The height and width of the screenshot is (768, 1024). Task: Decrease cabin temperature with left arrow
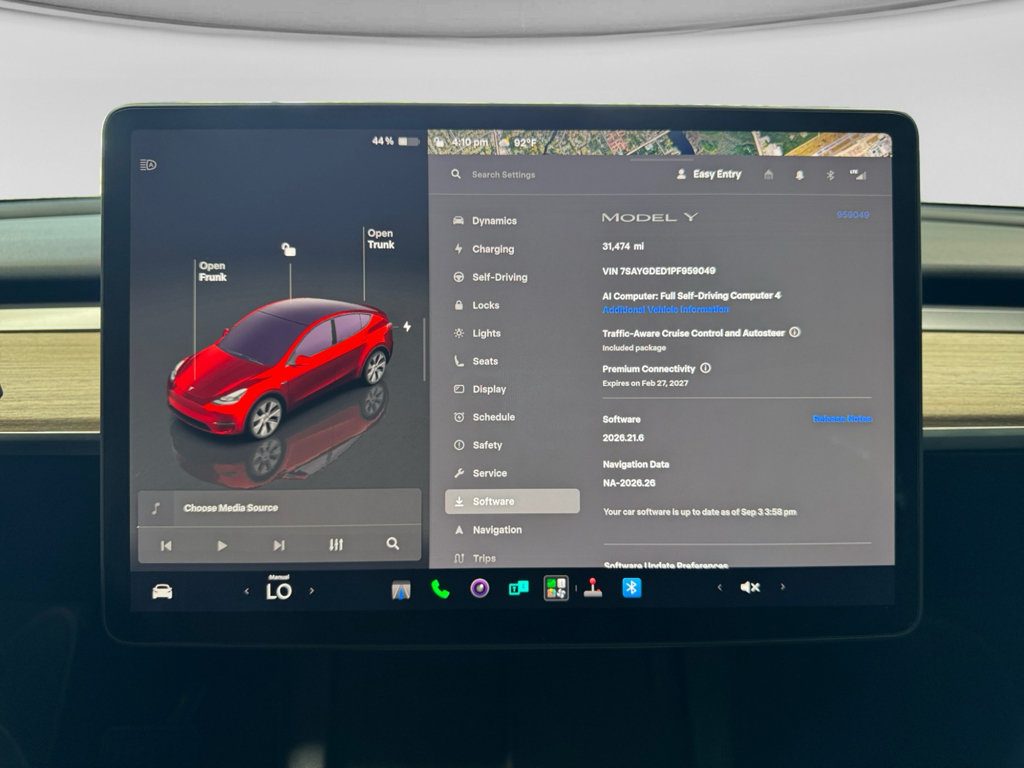[246, 591]
